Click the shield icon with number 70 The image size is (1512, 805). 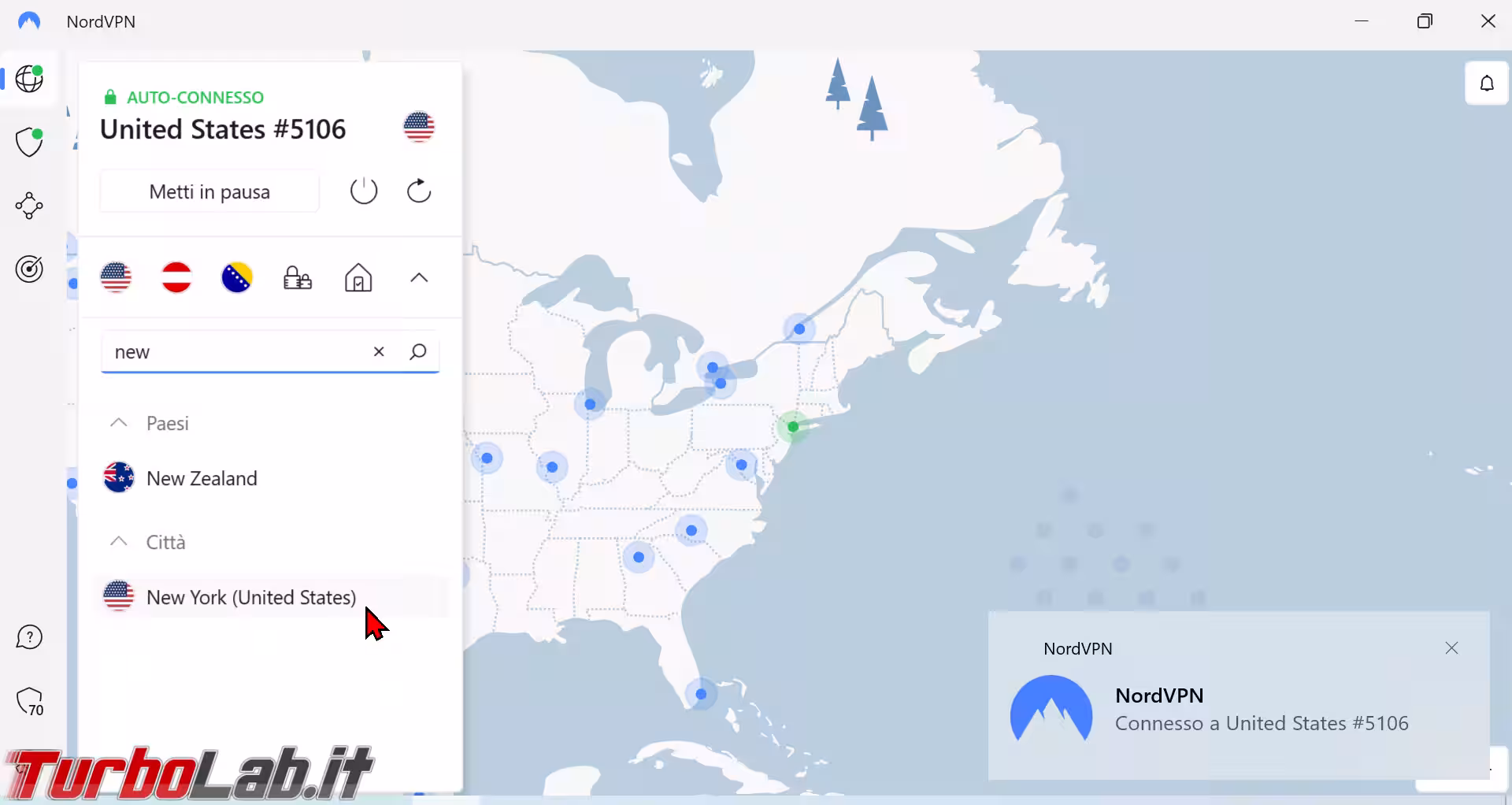(x=30, y=701)
